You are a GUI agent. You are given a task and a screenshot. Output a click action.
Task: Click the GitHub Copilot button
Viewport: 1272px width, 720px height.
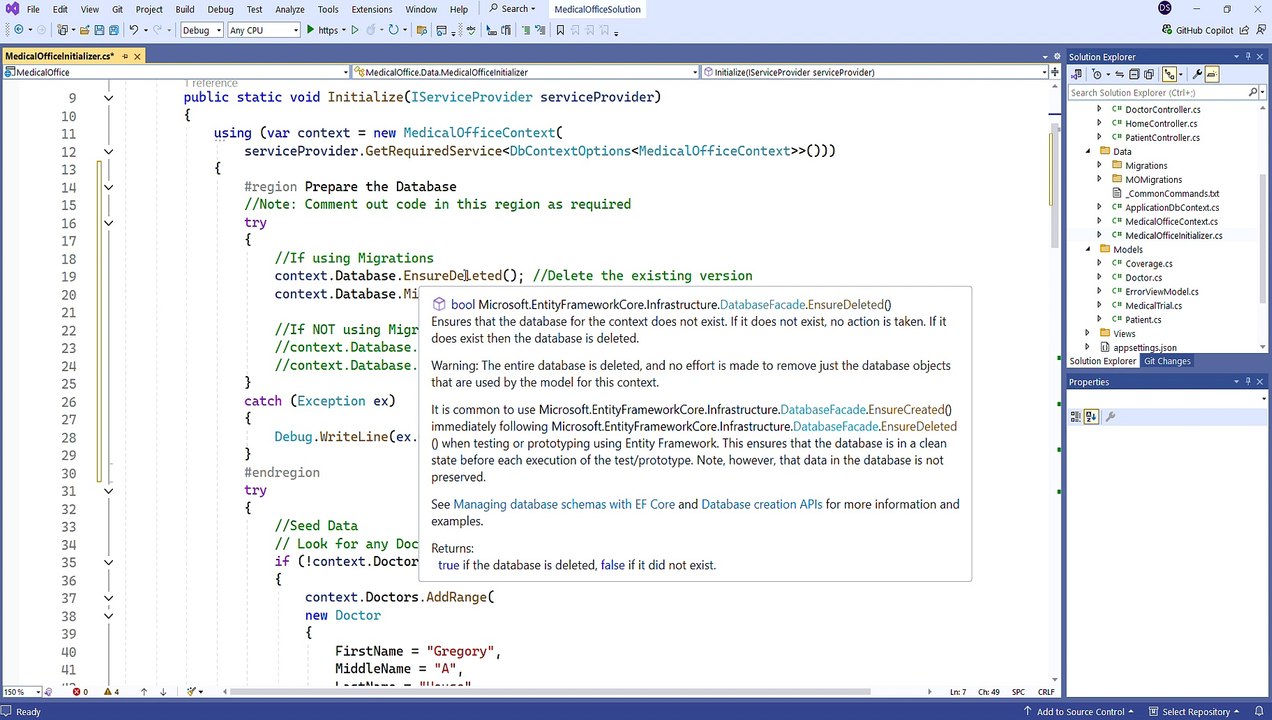click(1198, 30)
